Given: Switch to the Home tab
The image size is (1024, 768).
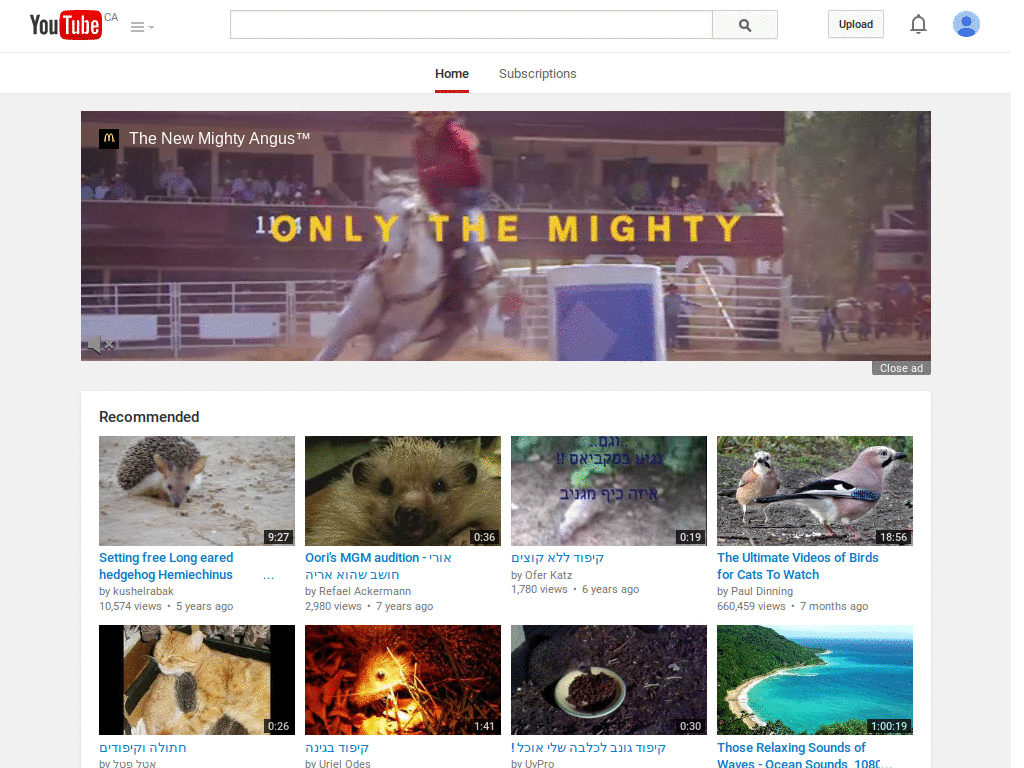Looking at the screenshot, I should 452,74.
